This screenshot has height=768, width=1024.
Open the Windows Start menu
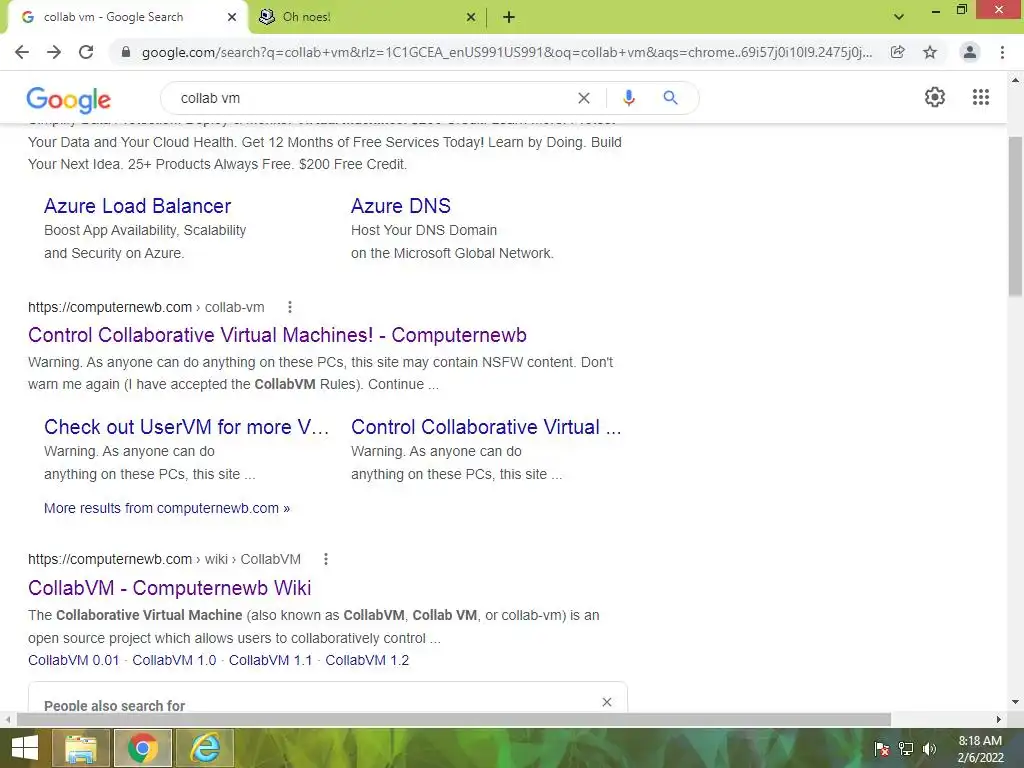pos(25,748)
